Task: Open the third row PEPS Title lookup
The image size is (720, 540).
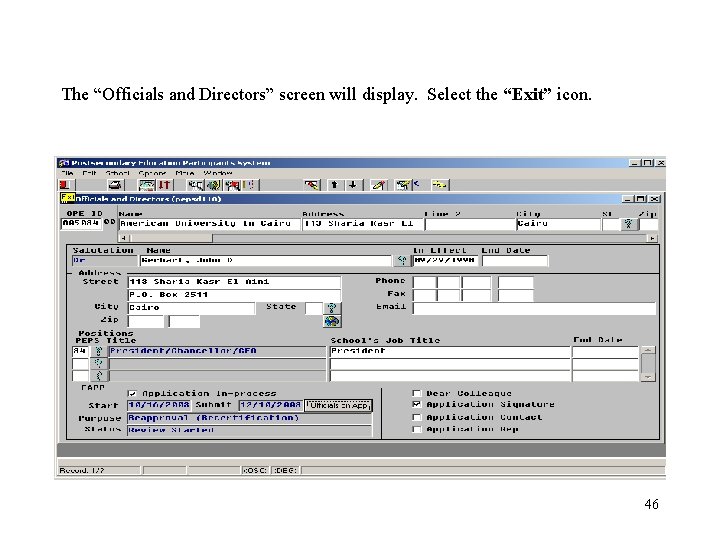Action: click(98, 376)
